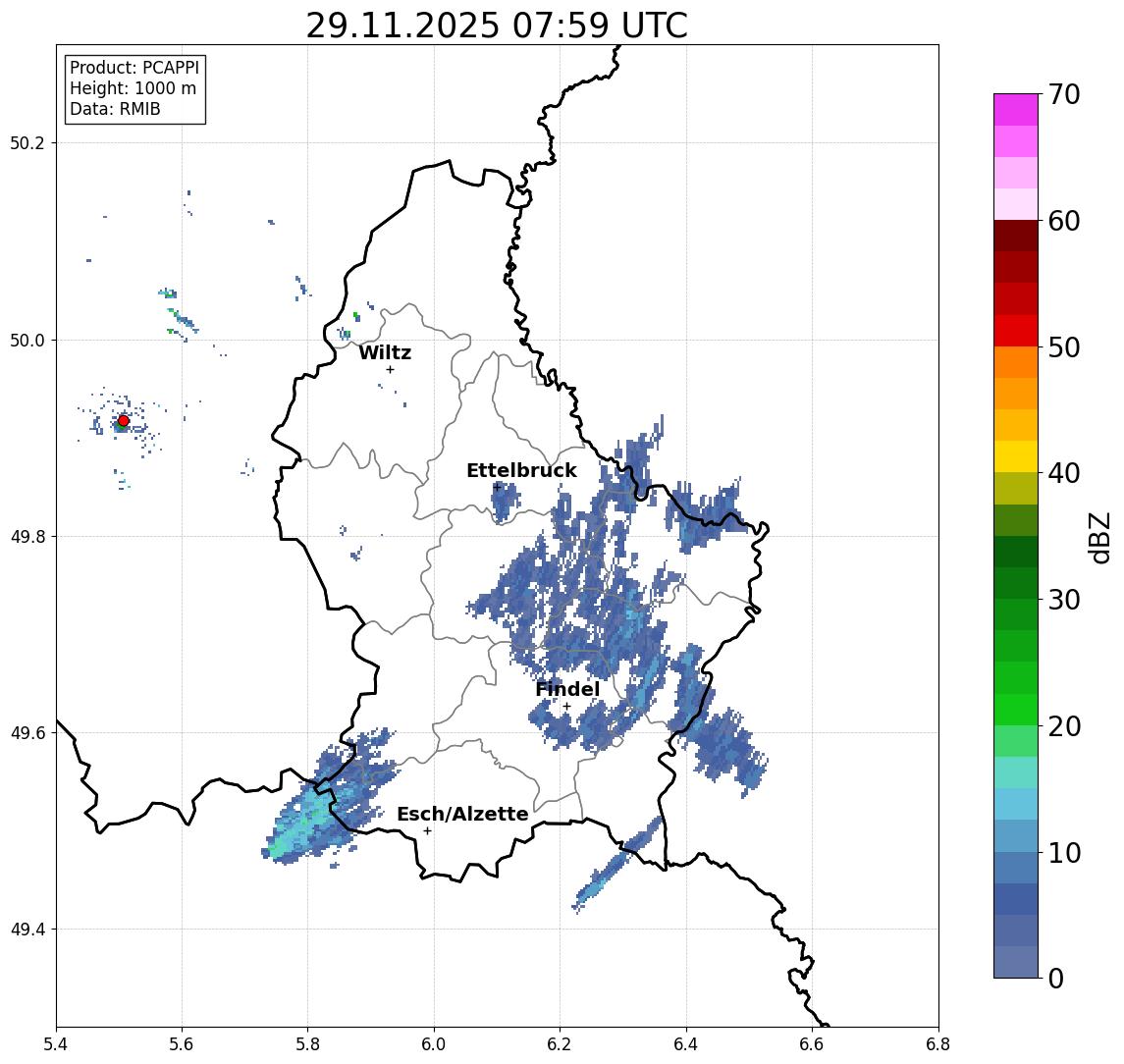Click the Findel station cross marker
The width and height of the screenshot is (1124, 1064).
point(566,707)
